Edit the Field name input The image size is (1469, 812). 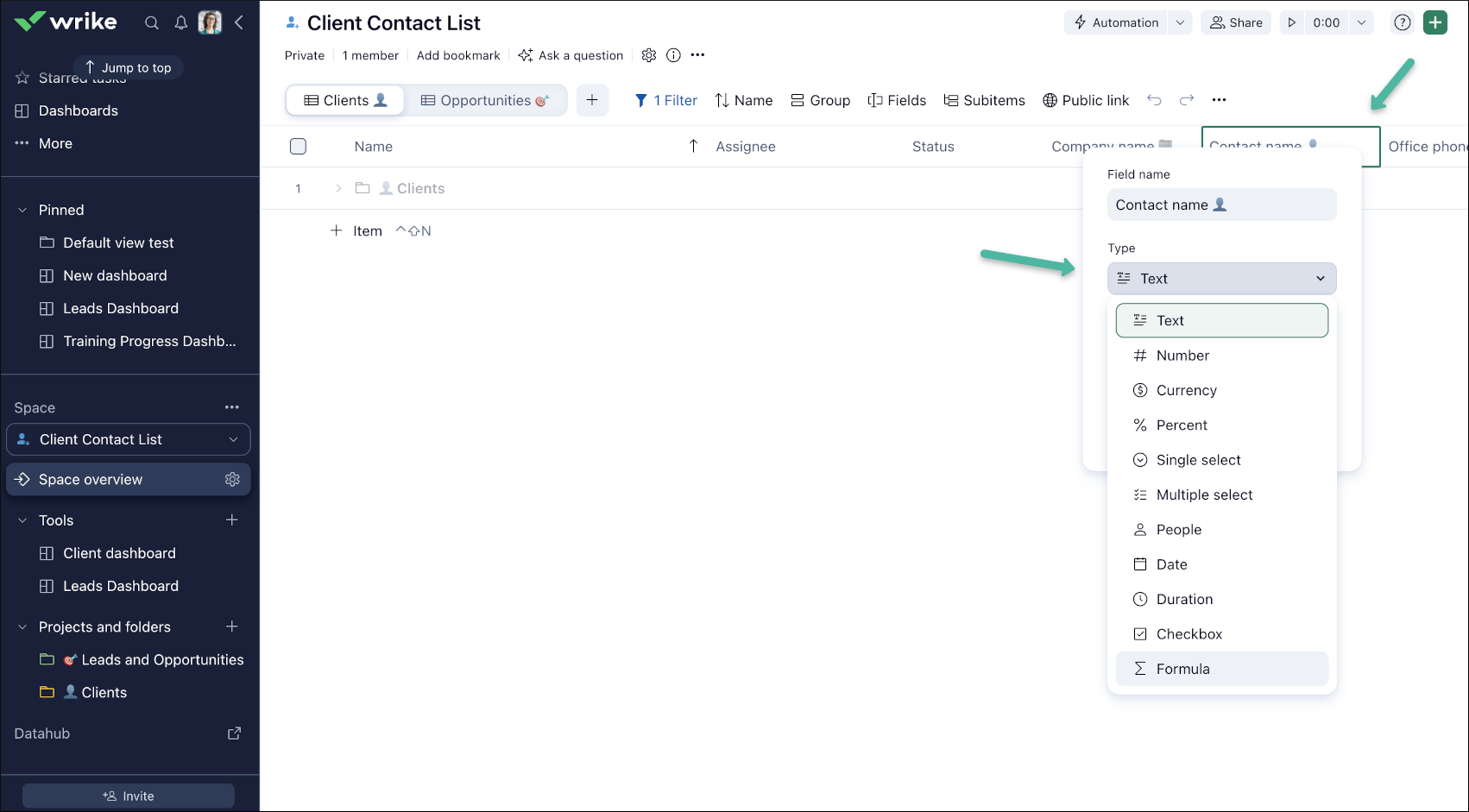1221,205
